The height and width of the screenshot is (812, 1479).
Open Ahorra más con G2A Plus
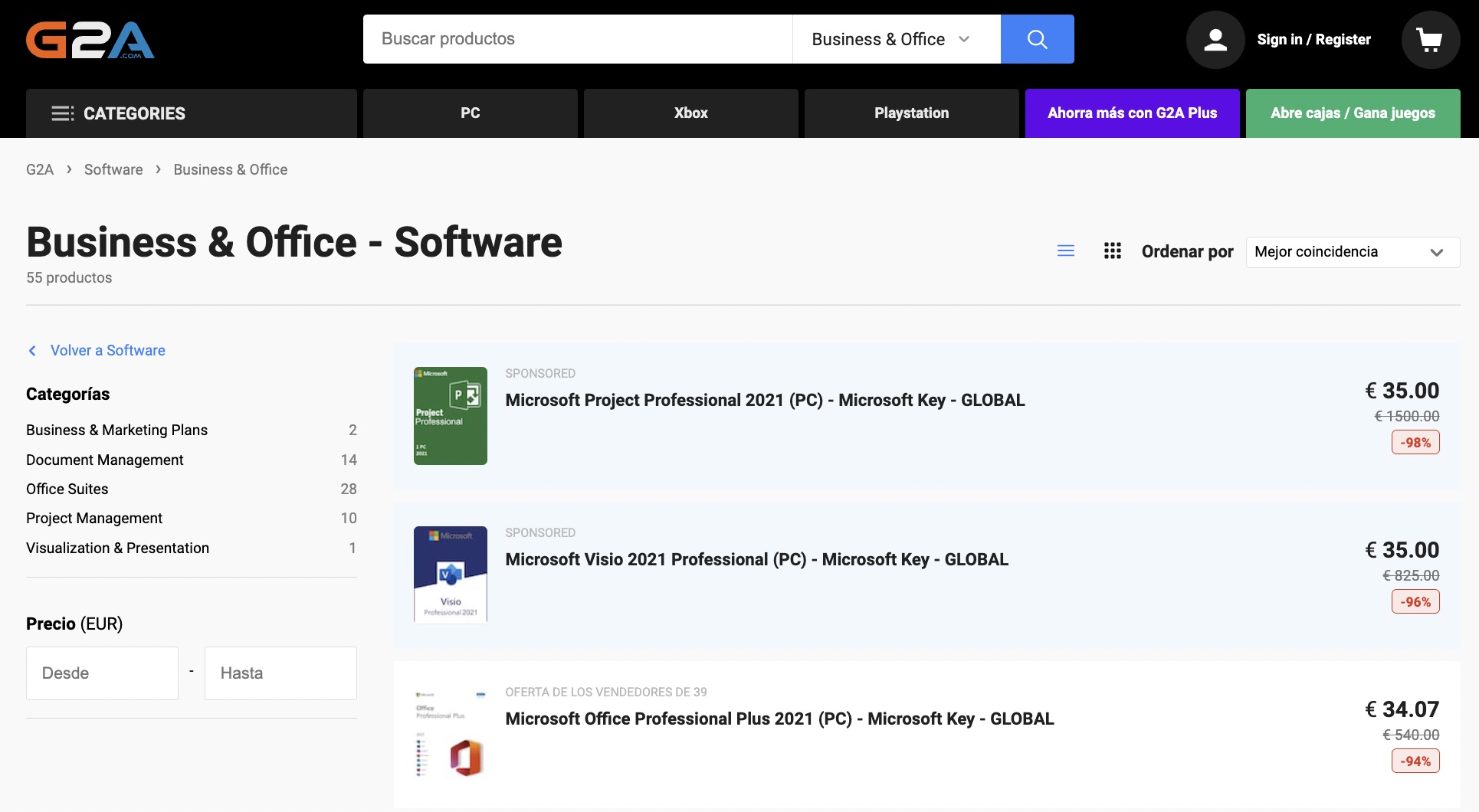click(x=1133, y=113)
